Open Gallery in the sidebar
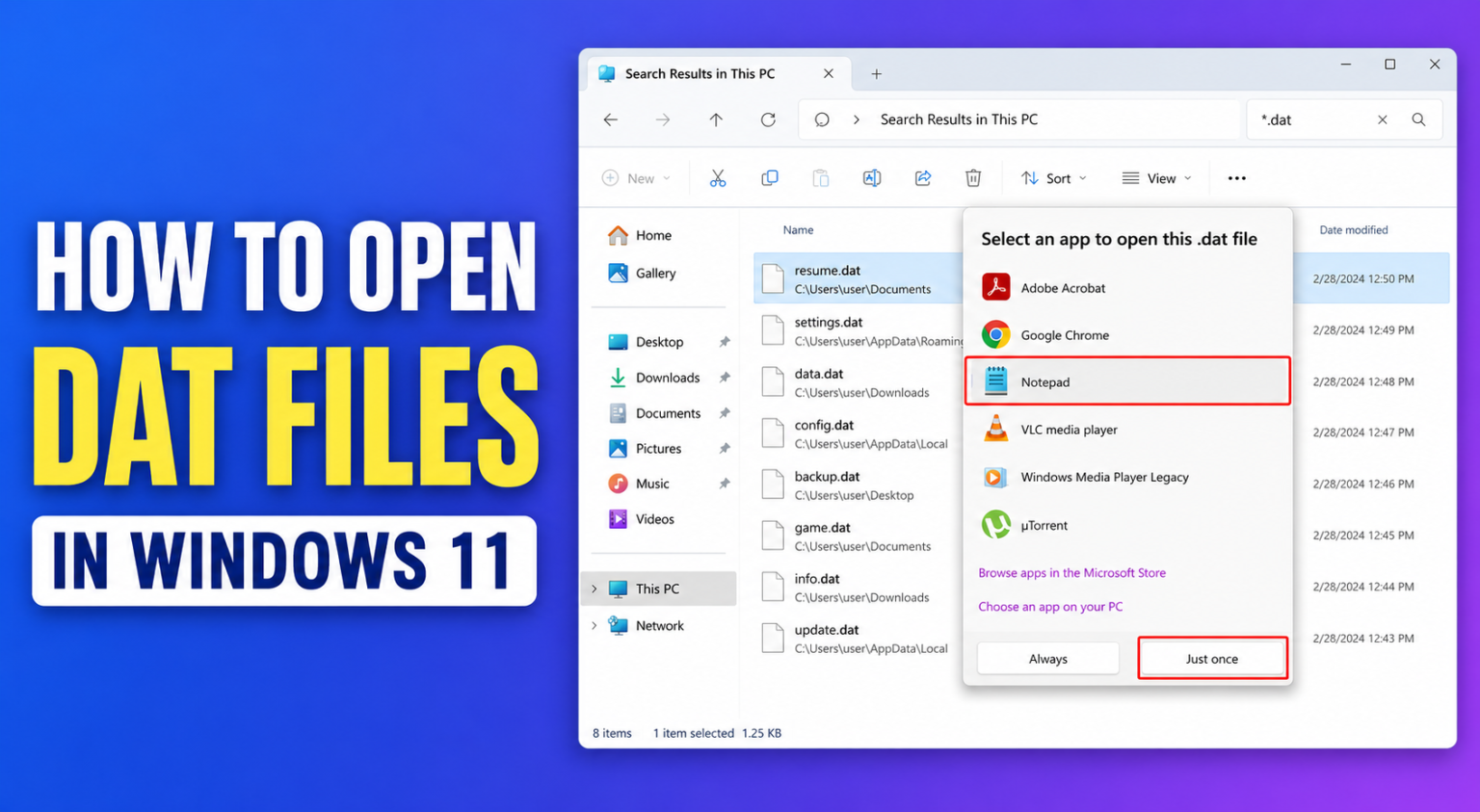This screenshot has height=812, width=1480. click(x=642, y=274)
